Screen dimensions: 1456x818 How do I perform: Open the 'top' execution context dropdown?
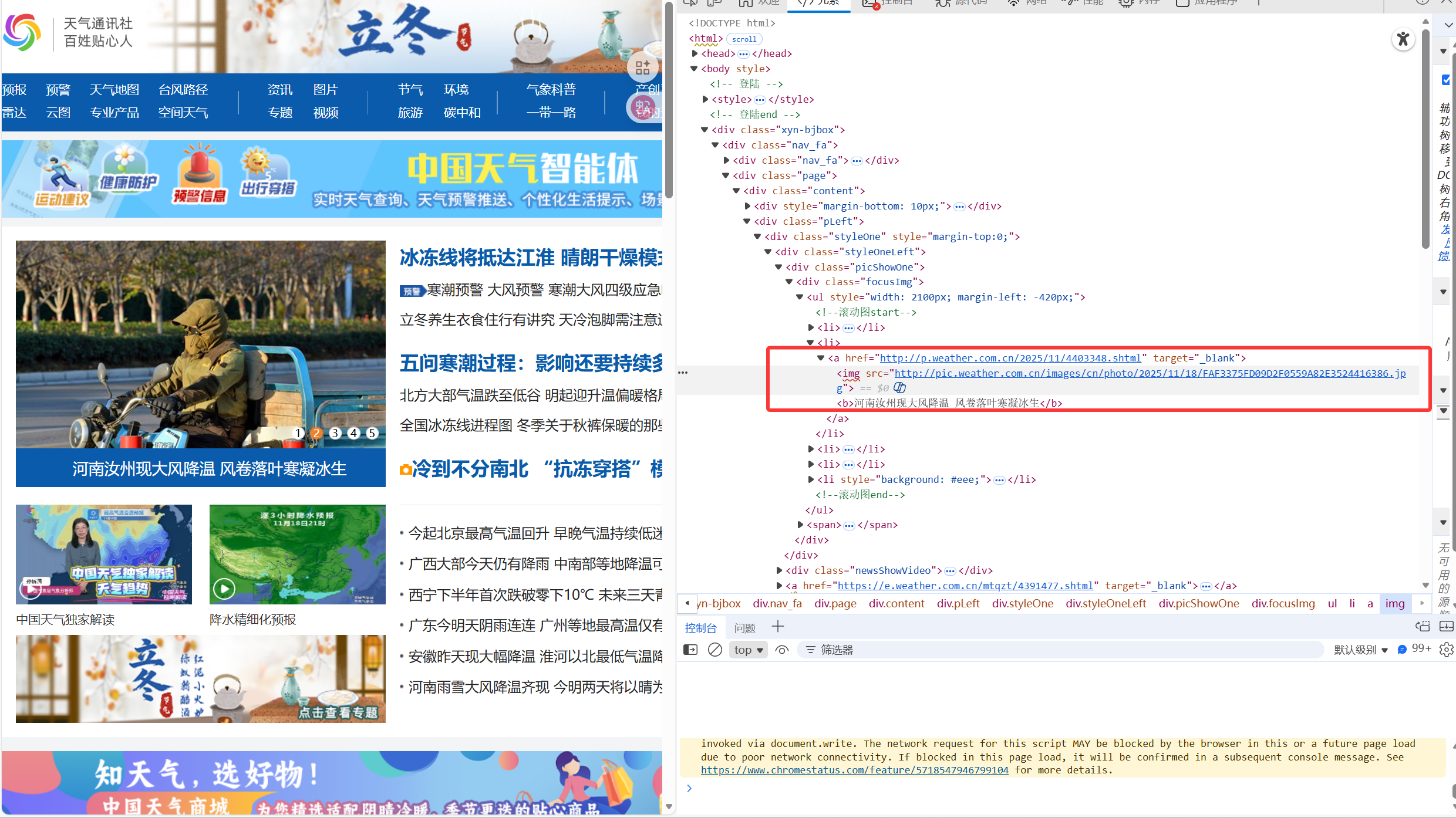[x=748, y=650]
